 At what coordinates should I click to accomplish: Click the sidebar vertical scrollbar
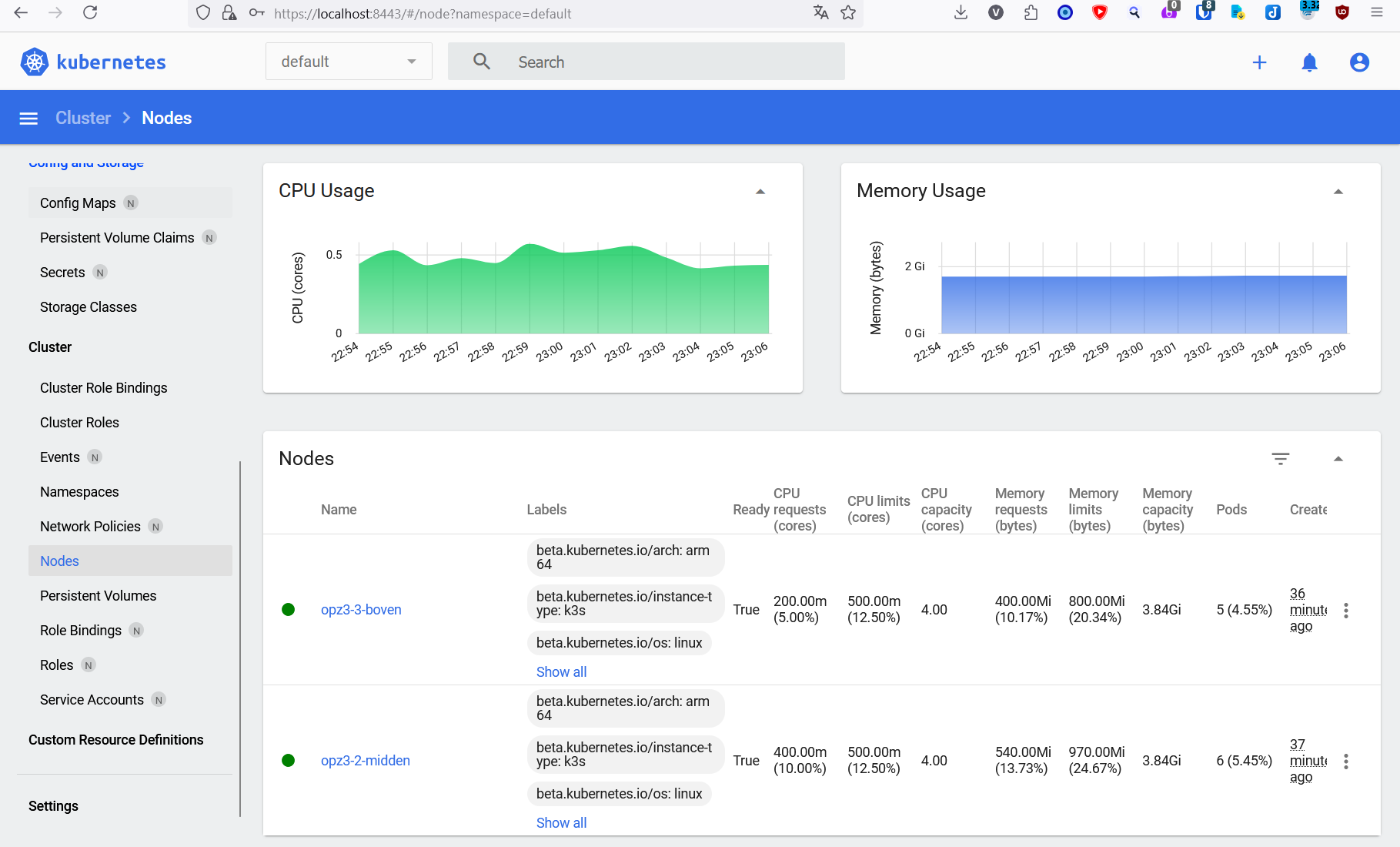(240, 638)
